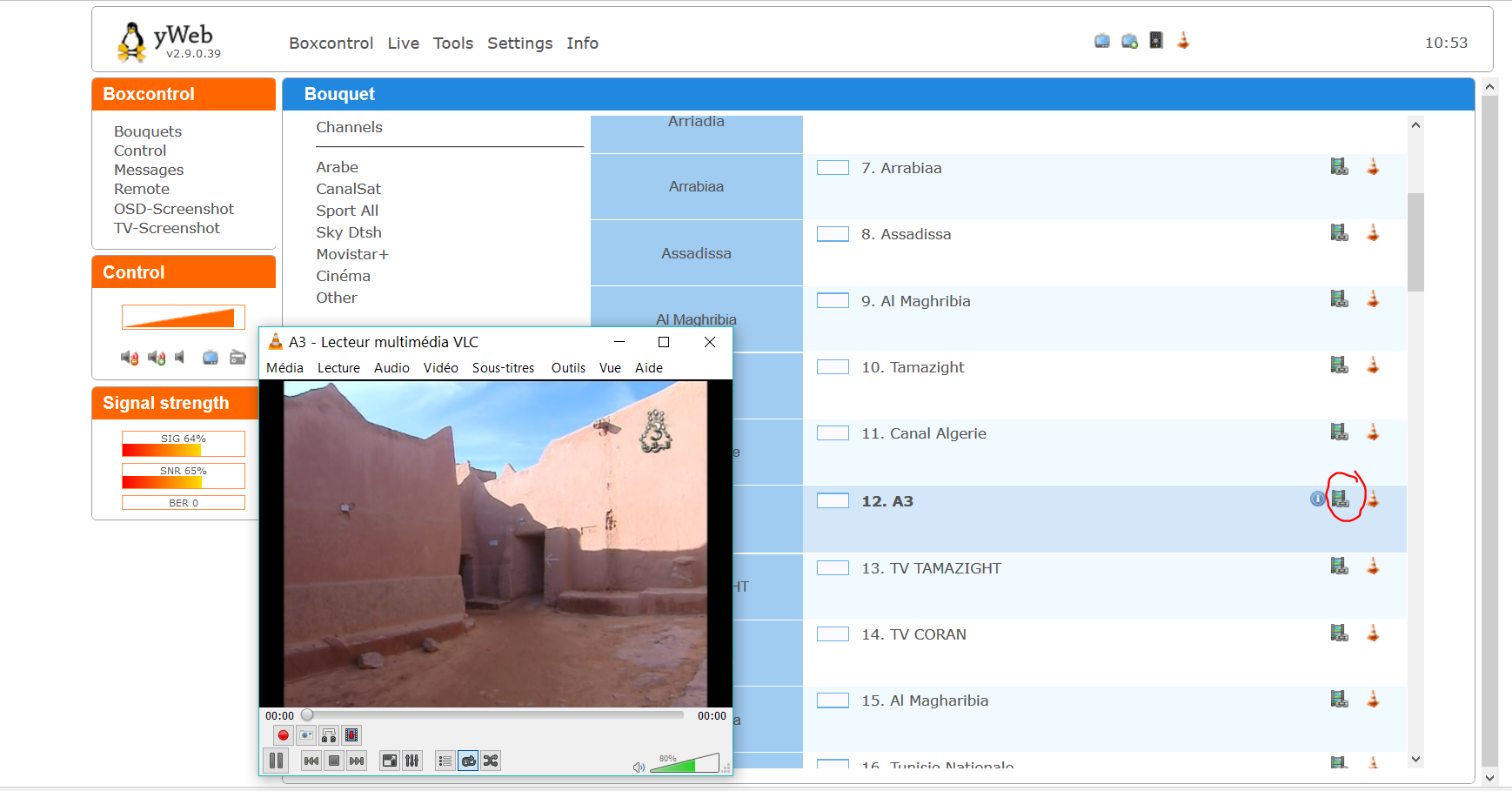
Task: Open VLC cone icon for 9. Al Maghribia
Action: [x=1373, y=298]
